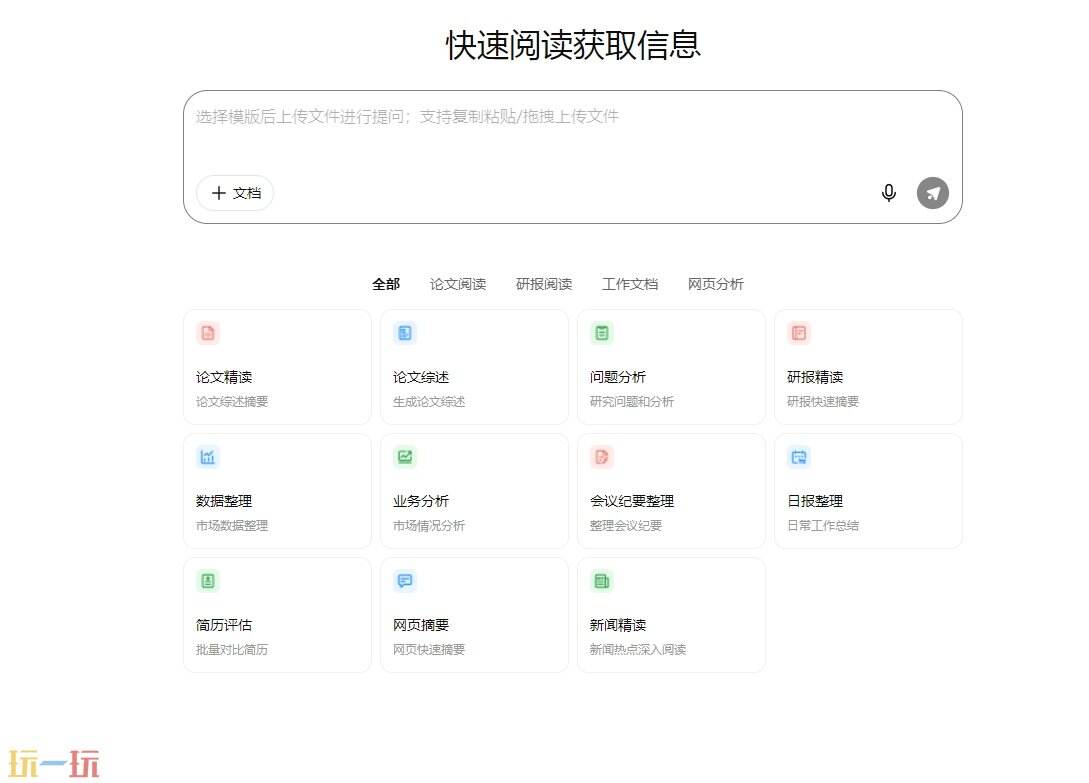Click the blue icon on 论文综述 card

tap(405, 333)
